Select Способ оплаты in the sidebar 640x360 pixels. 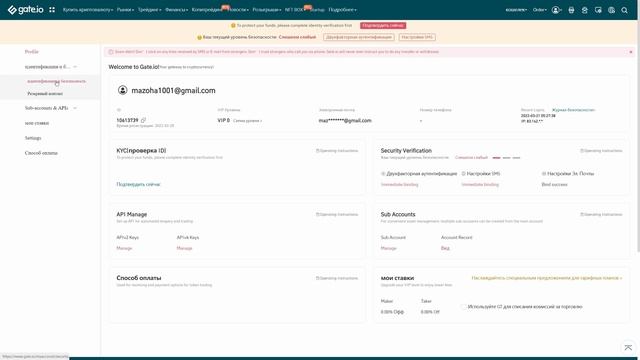click(41, 153)
